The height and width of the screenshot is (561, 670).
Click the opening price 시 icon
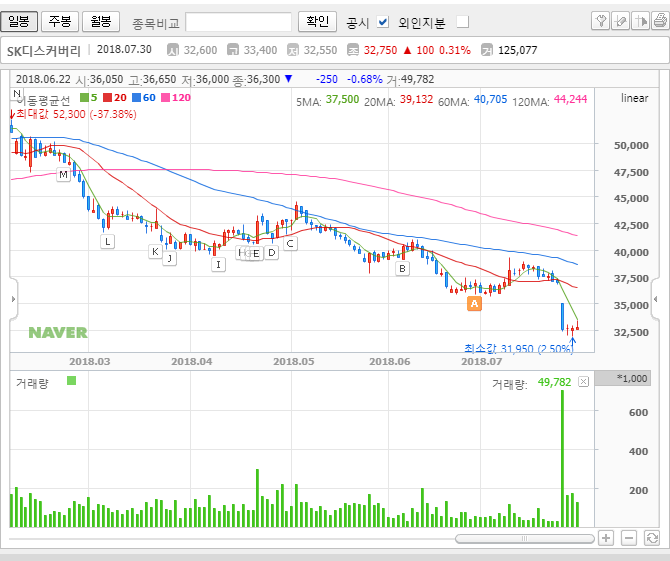pos(173,50)
